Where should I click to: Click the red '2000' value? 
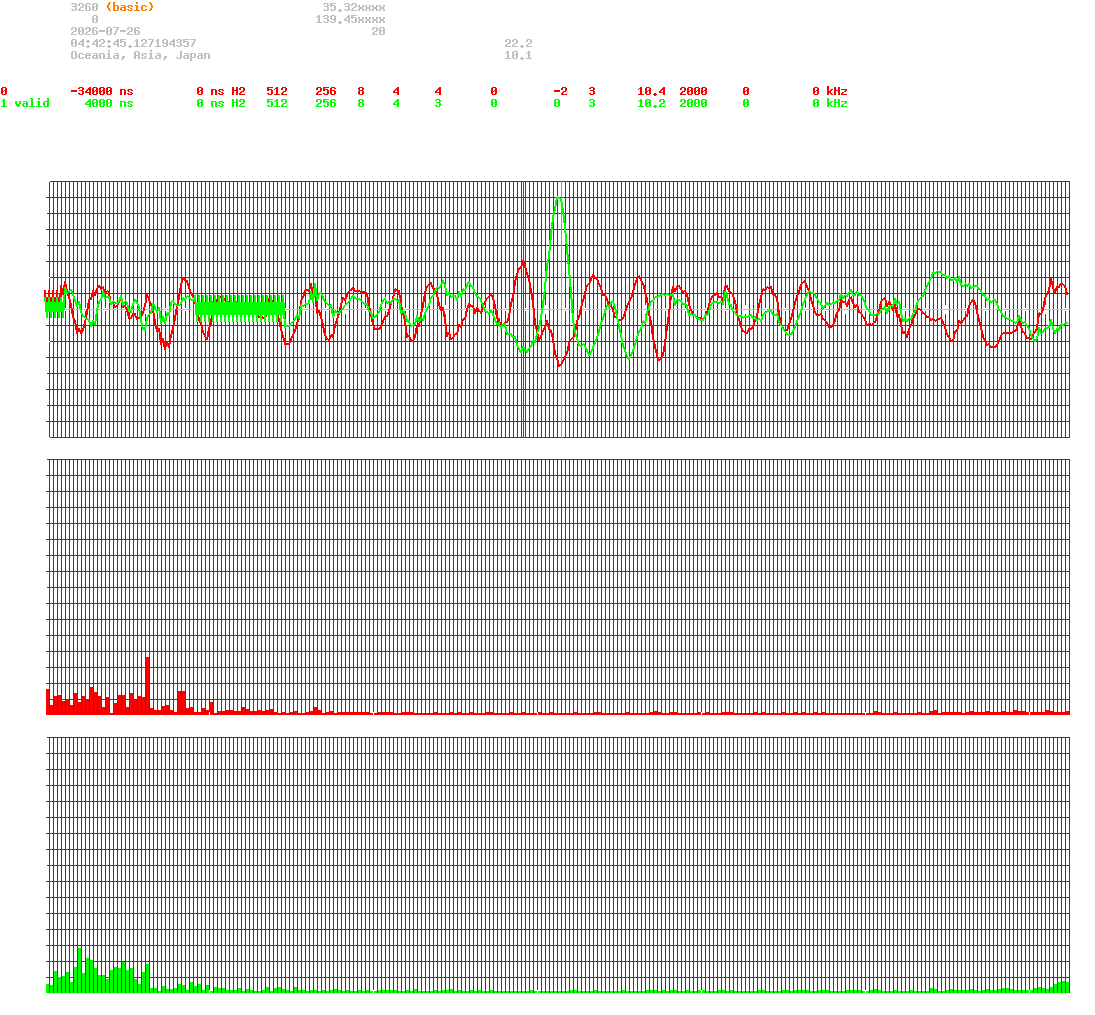point(693,92)
